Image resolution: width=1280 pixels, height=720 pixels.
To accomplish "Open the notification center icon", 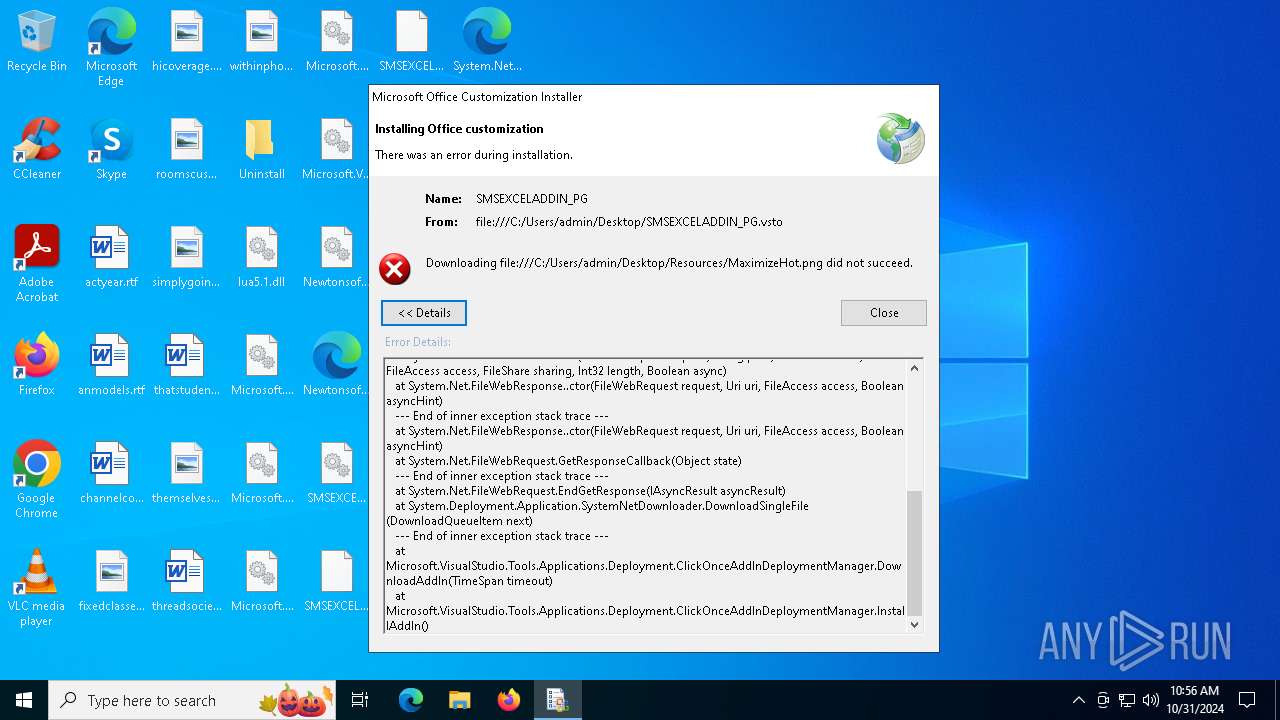I will 1247,700.
